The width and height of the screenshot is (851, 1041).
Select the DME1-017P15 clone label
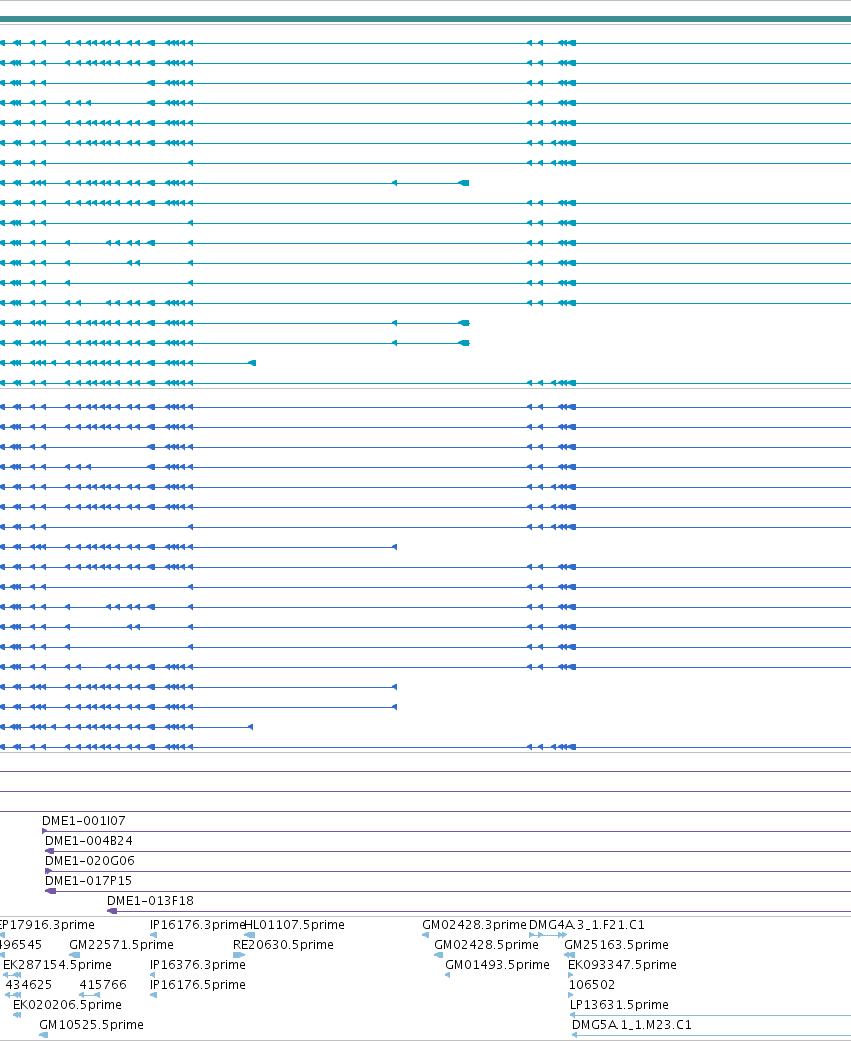click(x=88, y=880)
